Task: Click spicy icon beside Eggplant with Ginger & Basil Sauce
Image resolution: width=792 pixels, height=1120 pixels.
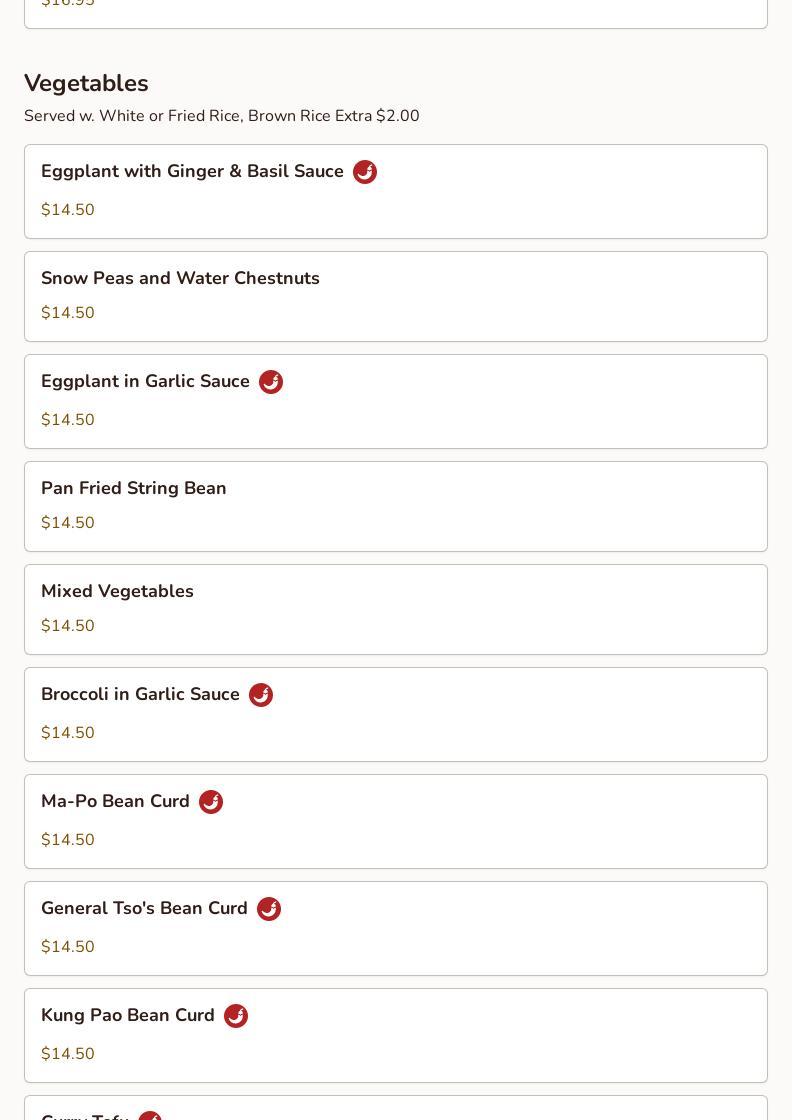Action: click(365, 172)
